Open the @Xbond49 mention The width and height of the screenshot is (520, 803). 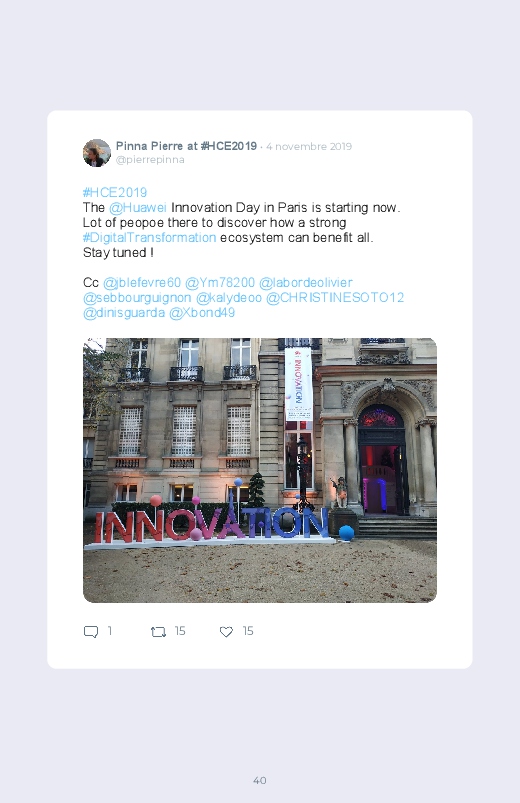[202, 312]
